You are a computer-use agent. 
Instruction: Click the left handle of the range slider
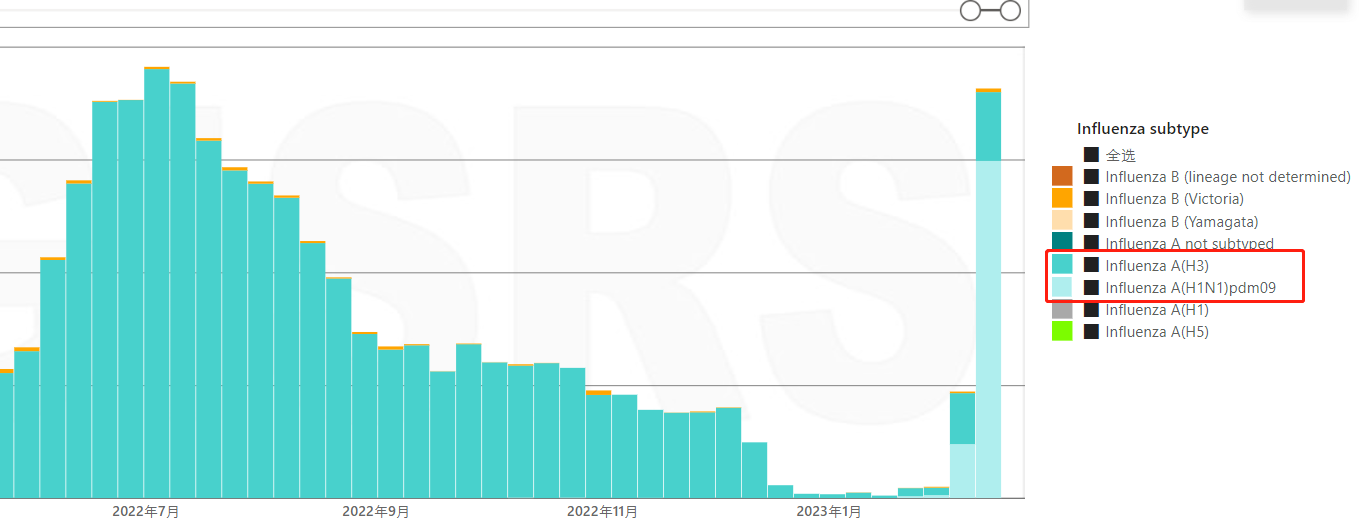pyautogui.click(x=970, y=11)
